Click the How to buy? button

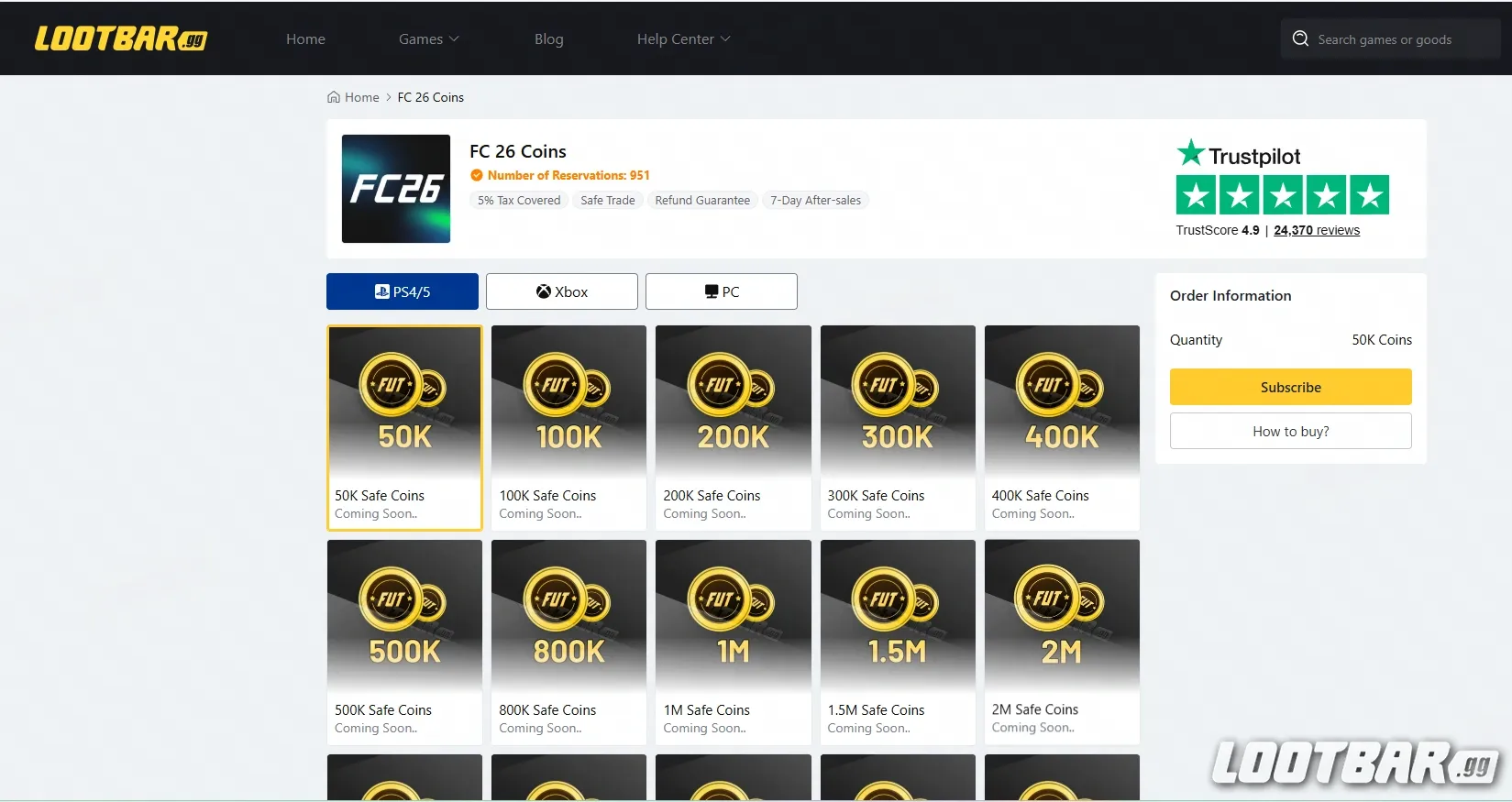[1290, 431]
